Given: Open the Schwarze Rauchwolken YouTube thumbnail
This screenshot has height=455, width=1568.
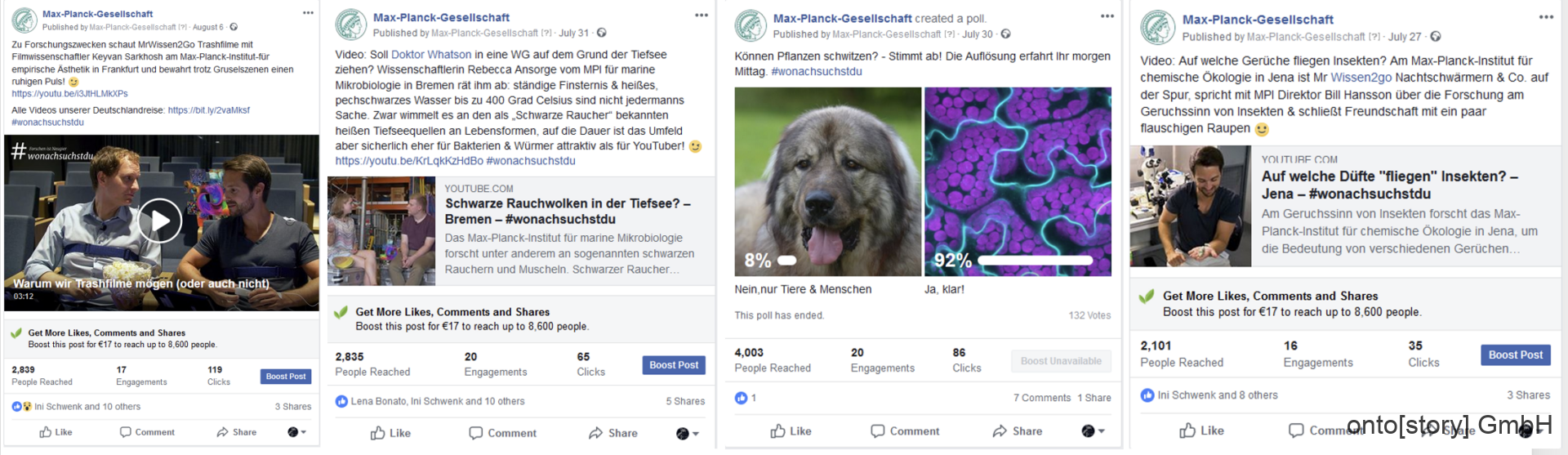Looking at the screenshot, I should tap(381, 231).
